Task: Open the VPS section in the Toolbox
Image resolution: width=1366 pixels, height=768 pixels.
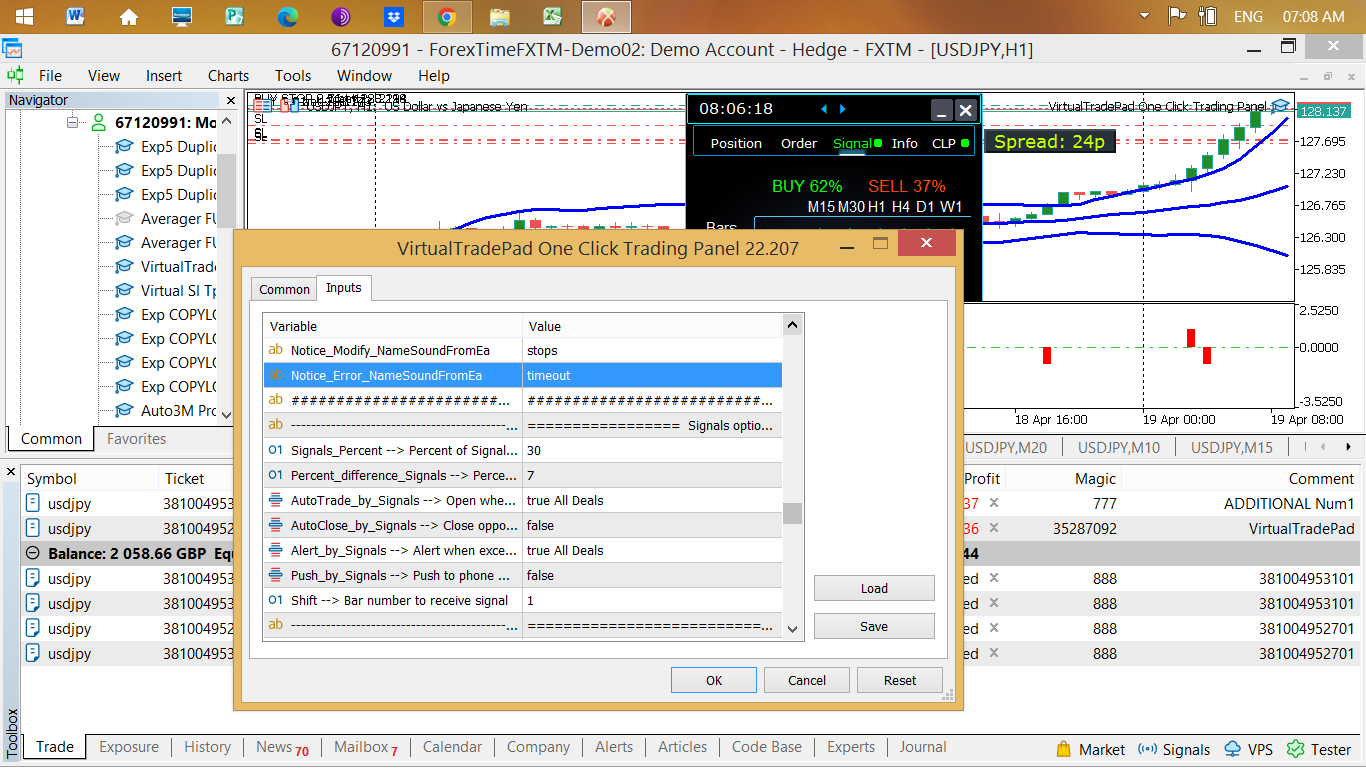Action: [1248, 749]
